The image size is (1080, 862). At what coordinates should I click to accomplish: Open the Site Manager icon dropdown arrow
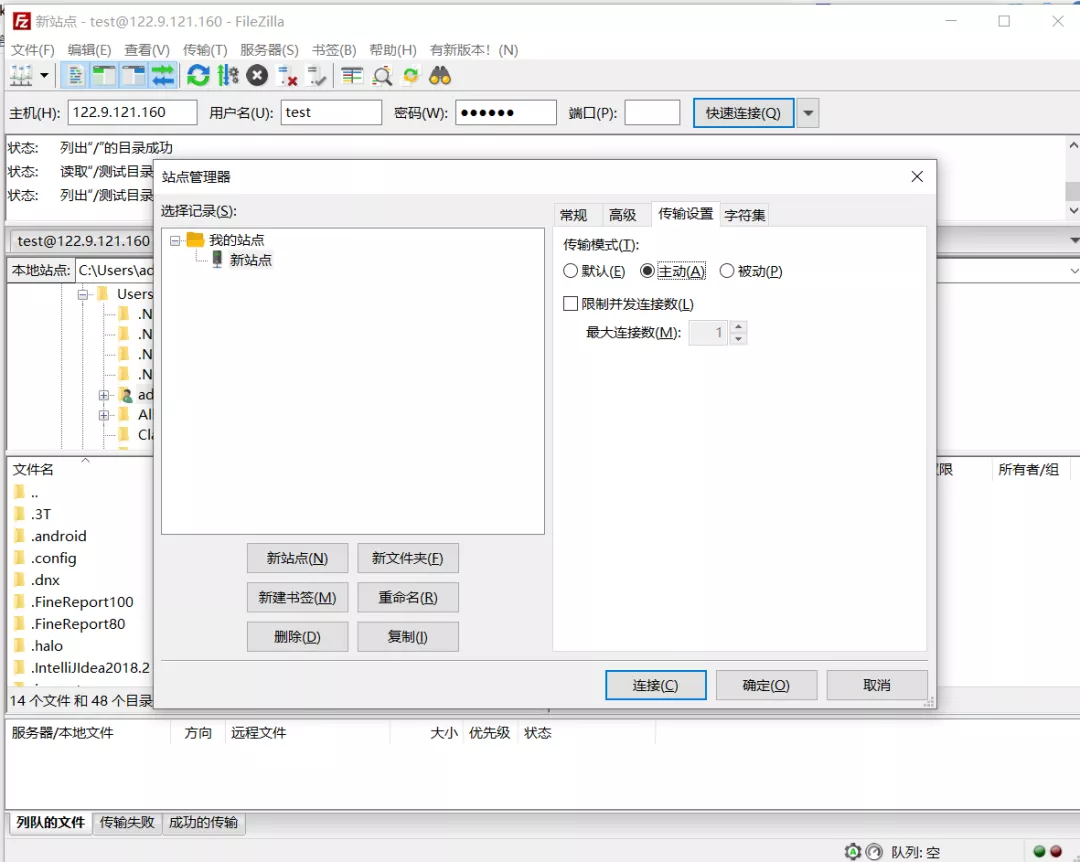click(x=44, y=75)
